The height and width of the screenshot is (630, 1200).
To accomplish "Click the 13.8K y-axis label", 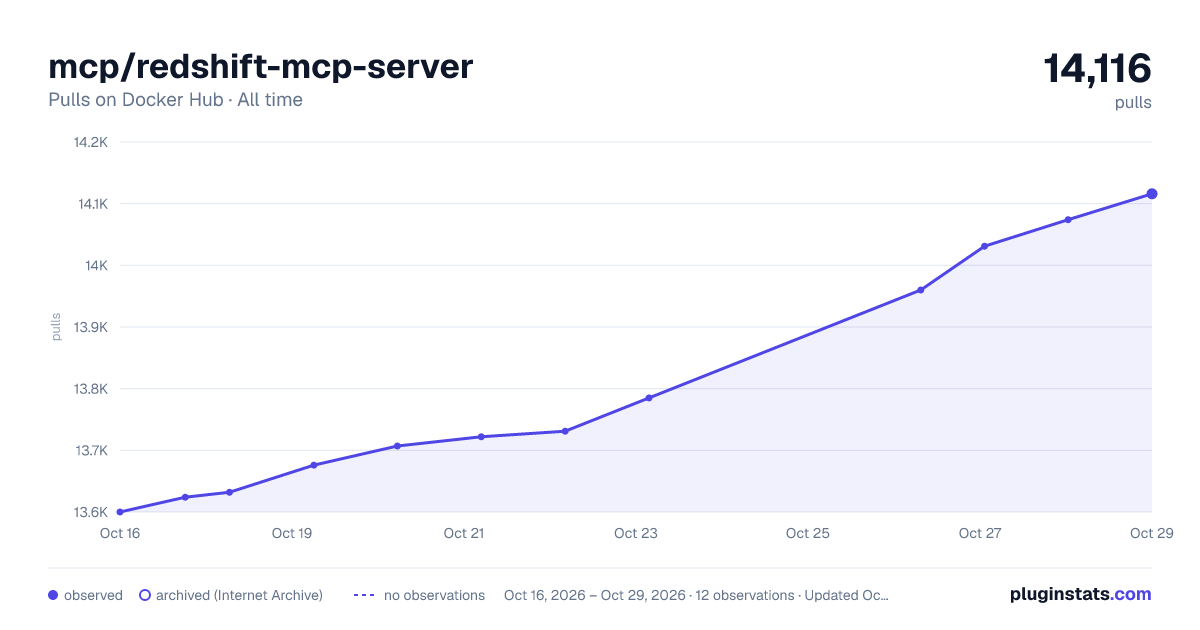I will [x=90, y=389].
